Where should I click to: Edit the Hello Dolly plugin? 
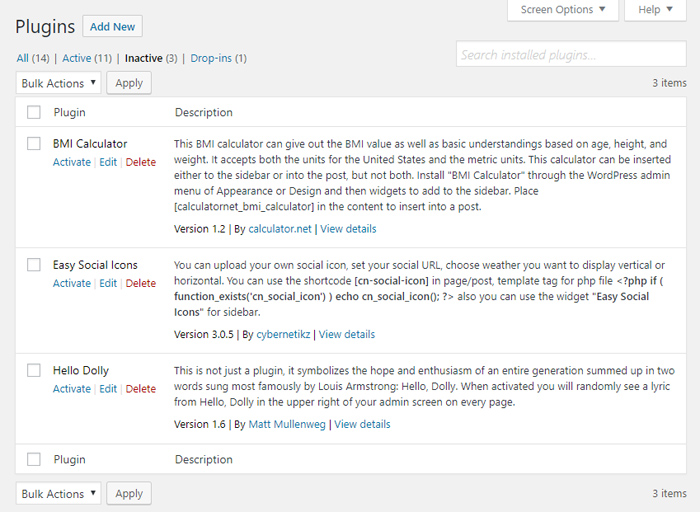pos(108,389)
